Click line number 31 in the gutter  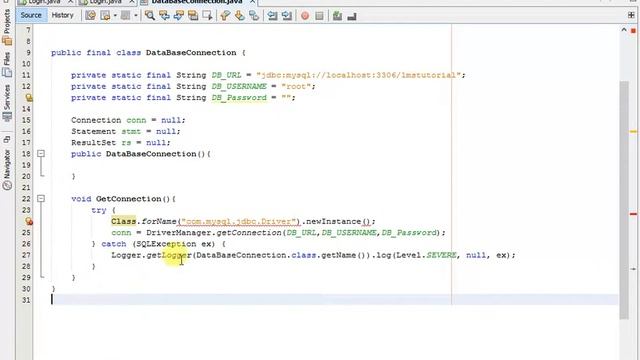(26, 300)
